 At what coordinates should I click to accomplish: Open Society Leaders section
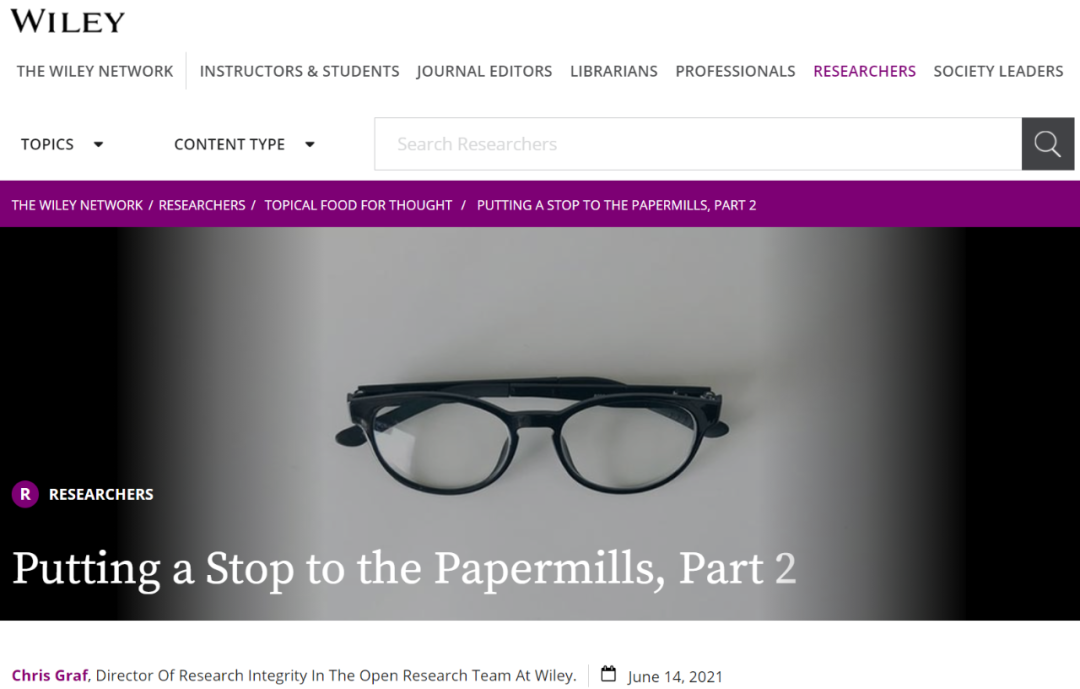pos(998,71)
